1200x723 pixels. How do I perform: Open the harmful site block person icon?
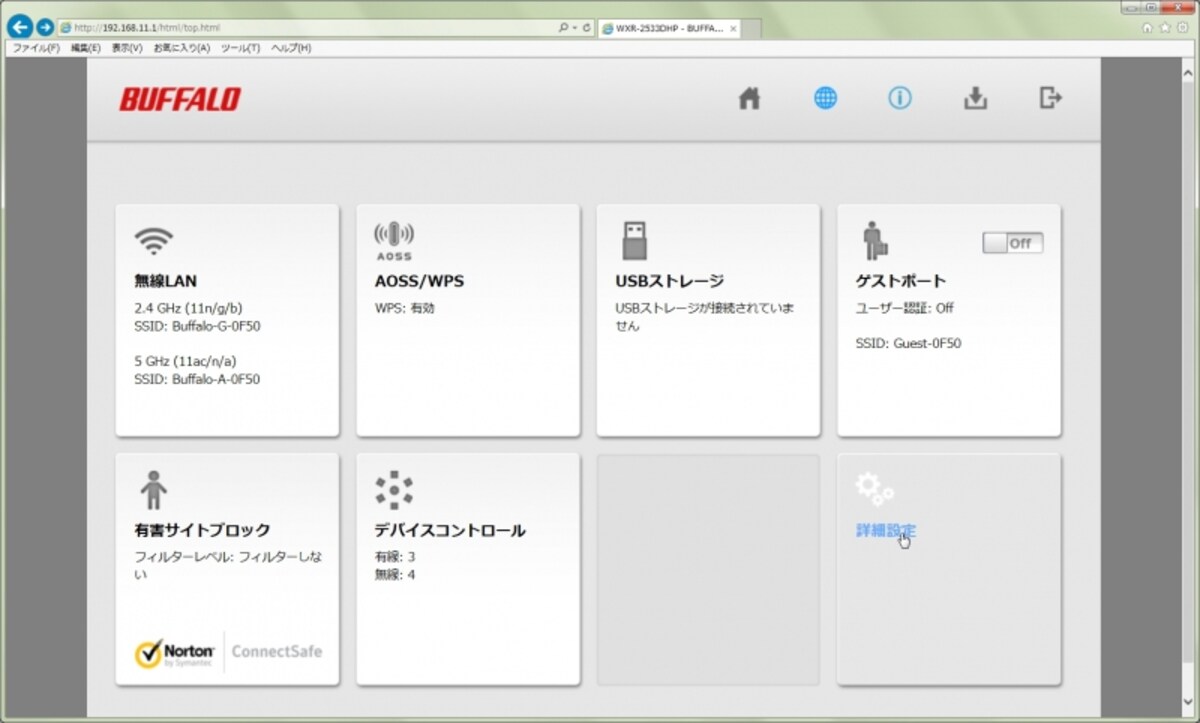(x=153, y=490)
